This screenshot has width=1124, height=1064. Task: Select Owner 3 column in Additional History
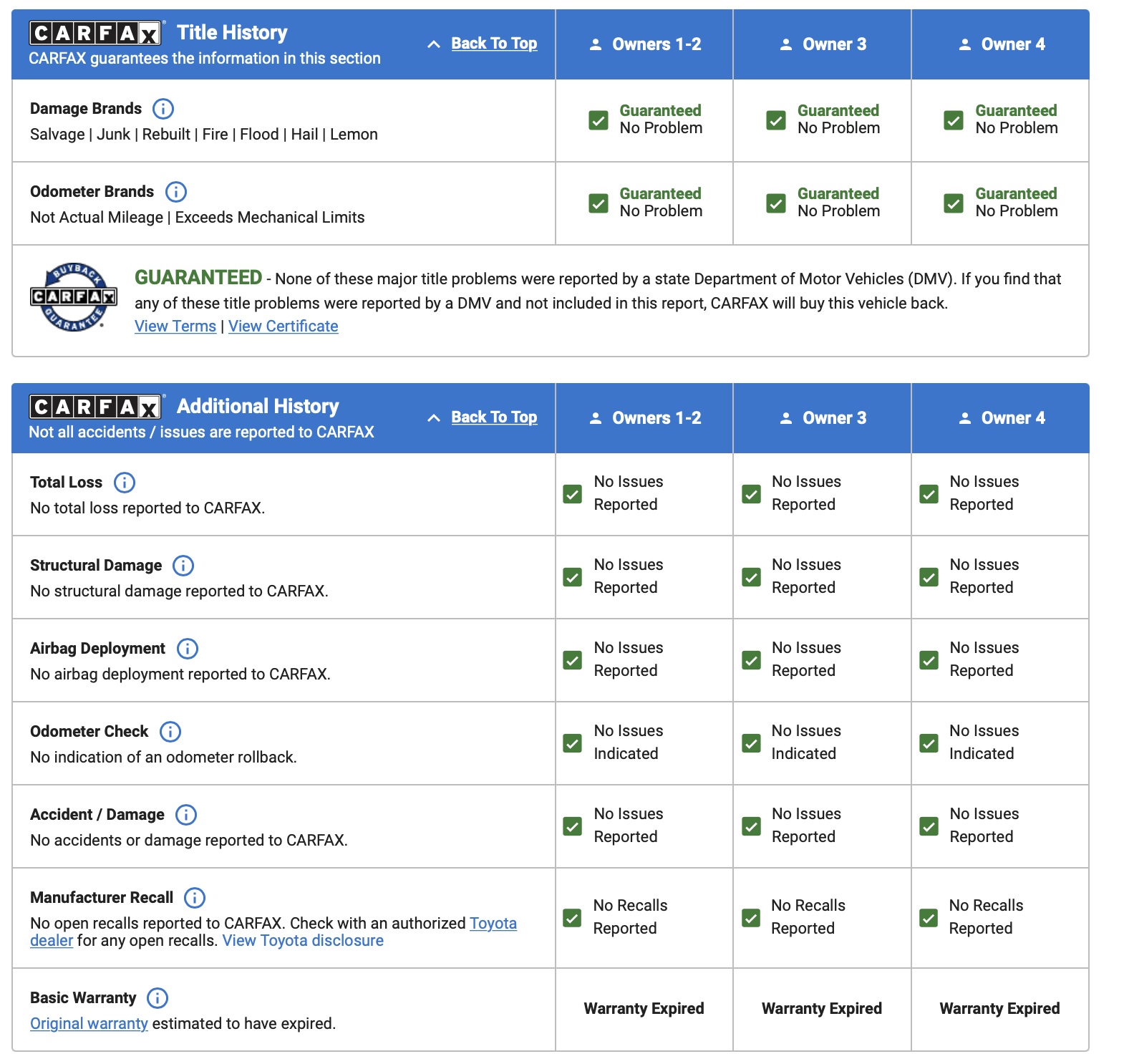[x=822, y=418]
